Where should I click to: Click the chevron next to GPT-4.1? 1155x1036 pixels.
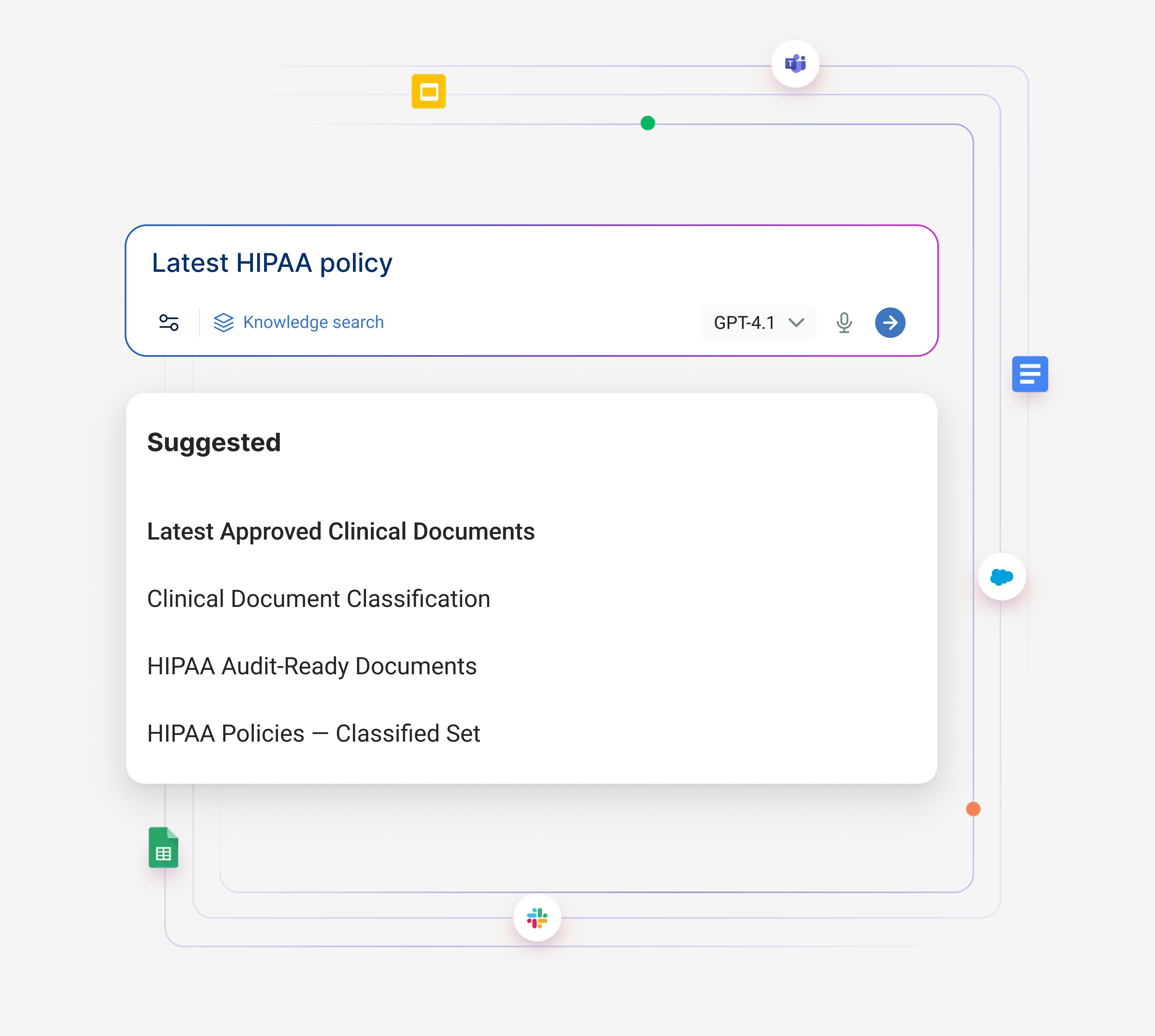(796, 323)
